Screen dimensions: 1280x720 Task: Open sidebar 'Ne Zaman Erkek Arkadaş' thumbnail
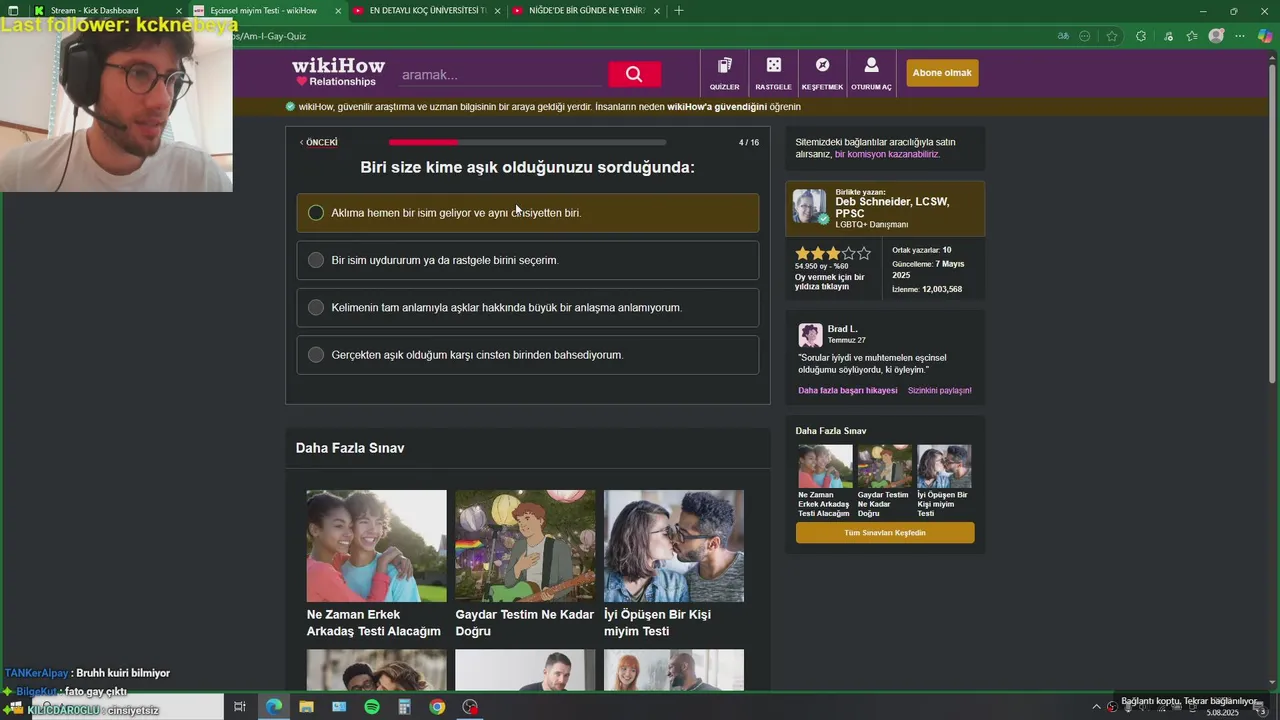point(825,466)
